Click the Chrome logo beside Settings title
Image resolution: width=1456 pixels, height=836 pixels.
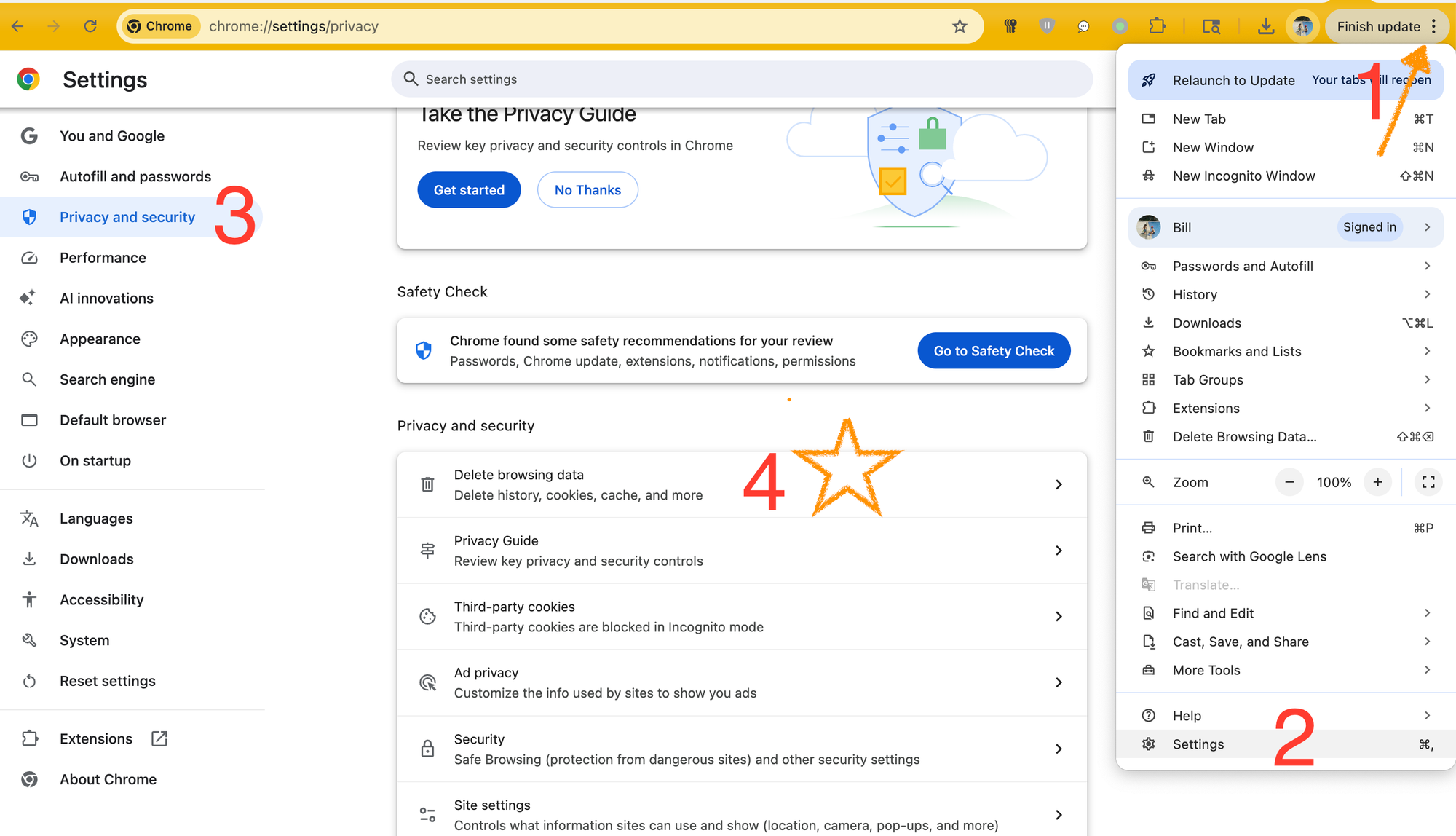pos(28,79)
